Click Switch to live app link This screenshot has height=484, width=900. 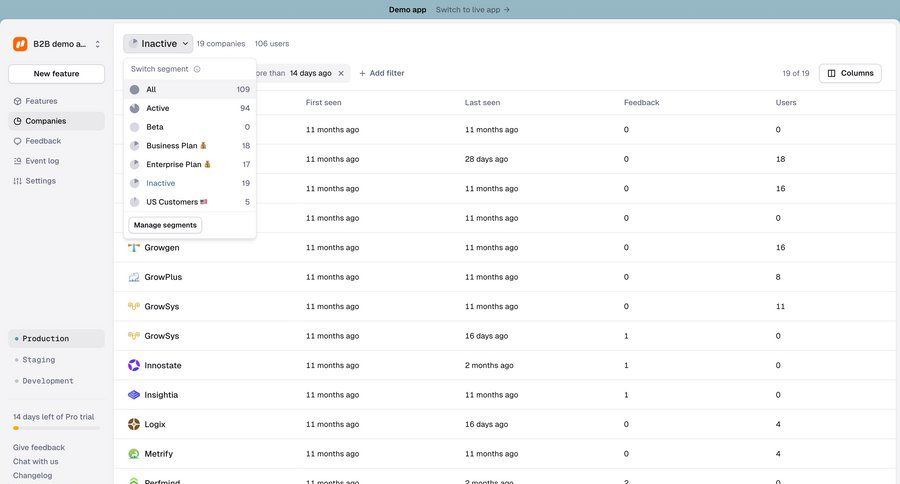(472, 10)
